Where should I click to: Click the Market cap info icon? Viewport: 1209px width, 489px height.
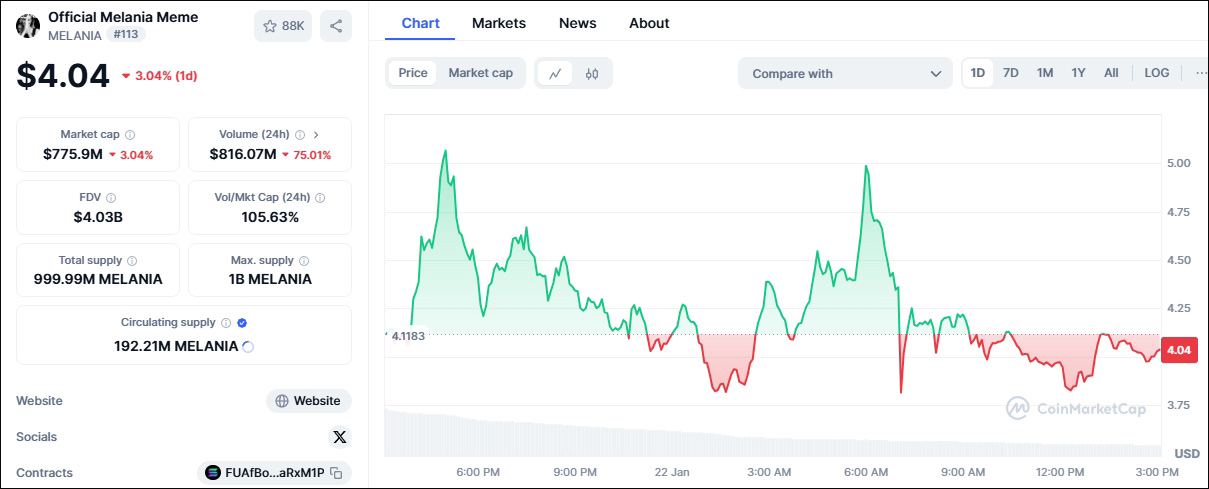(130, 135)
